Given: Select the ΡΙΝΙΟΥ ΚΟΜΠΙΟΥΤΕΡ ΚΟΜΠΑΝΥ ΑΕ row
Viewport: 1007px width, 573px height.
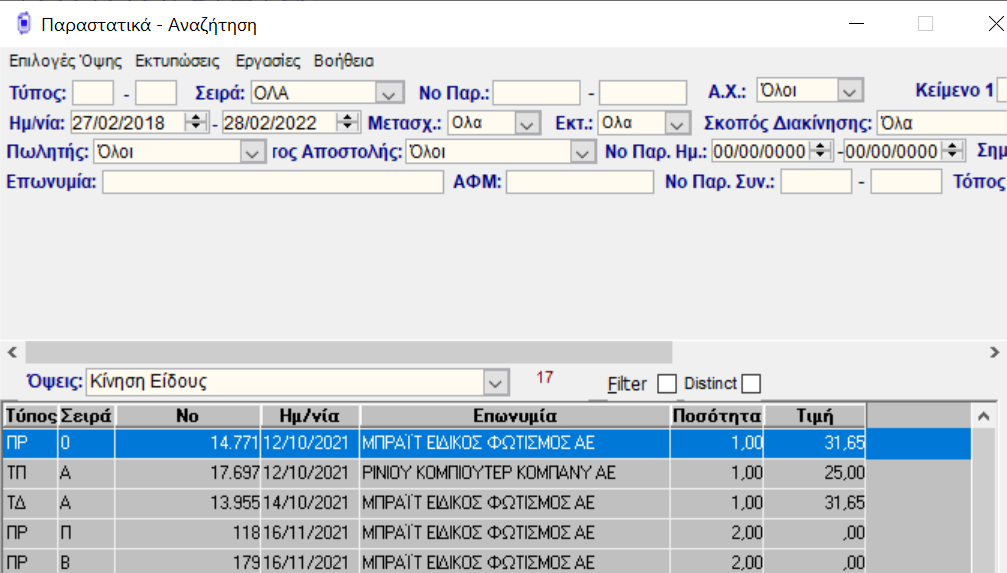Looking at the screenshot, I should 488,472.
